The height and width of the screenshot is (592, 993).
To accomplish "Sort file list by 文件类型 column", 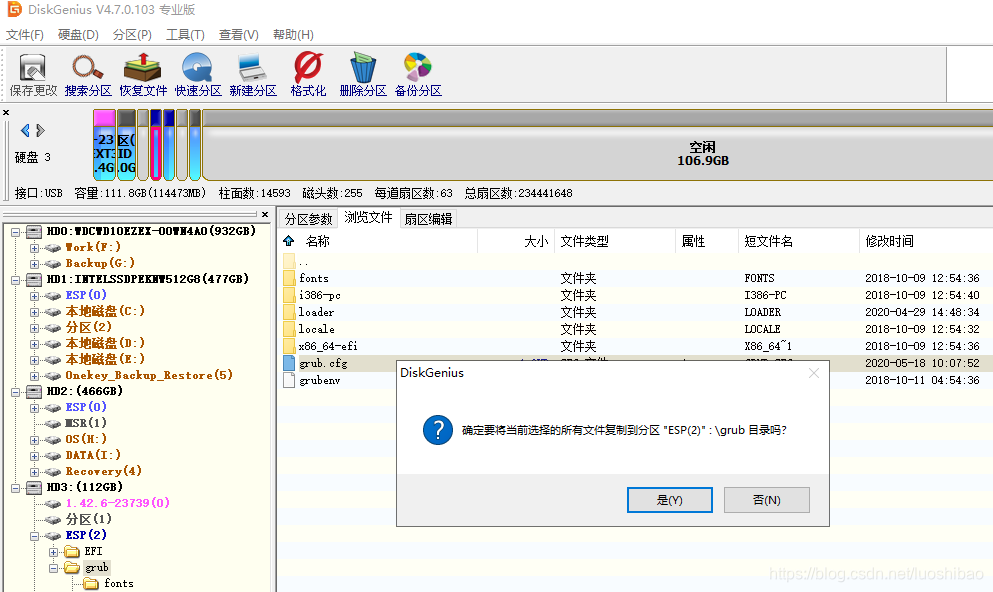I will (x=584, y=241).
